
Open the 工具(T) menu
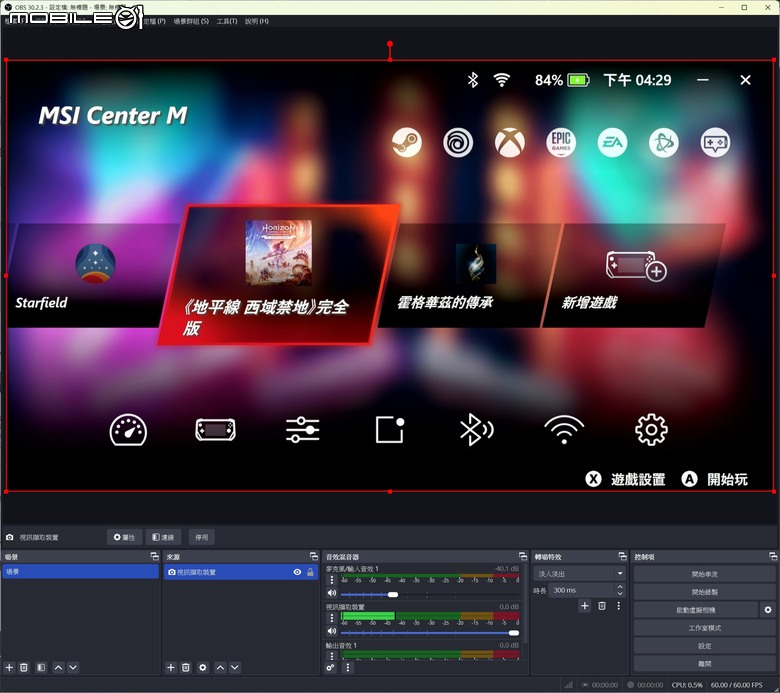227,21
